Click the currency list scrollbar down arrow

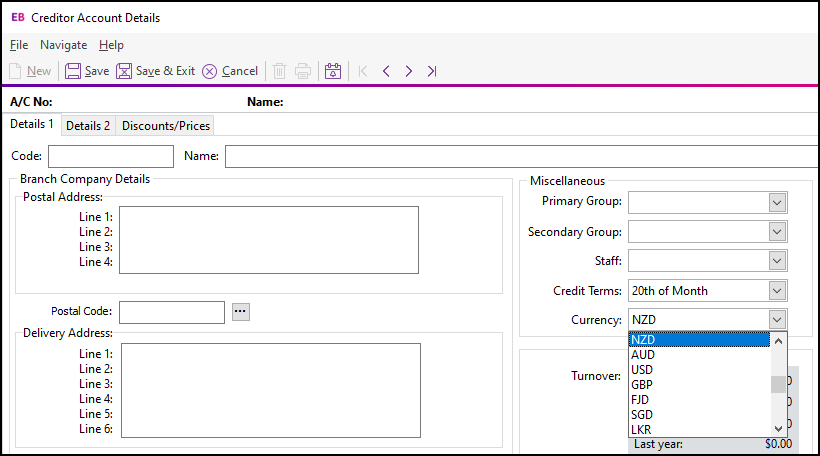tap(778, 429)
